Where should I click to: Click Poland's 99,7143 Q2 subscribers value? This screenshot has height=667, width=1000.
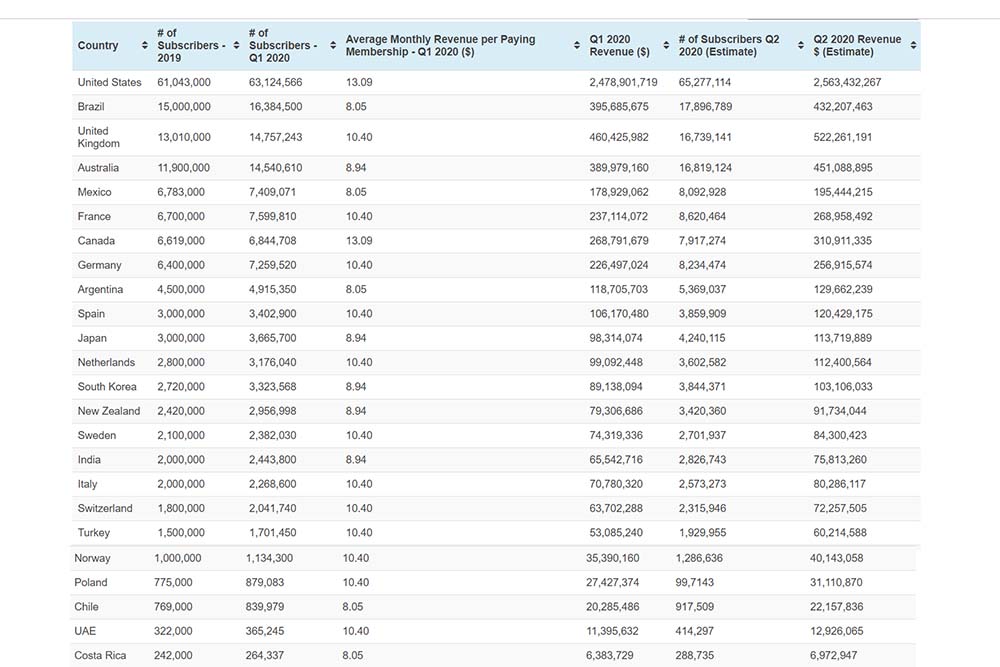695,582
